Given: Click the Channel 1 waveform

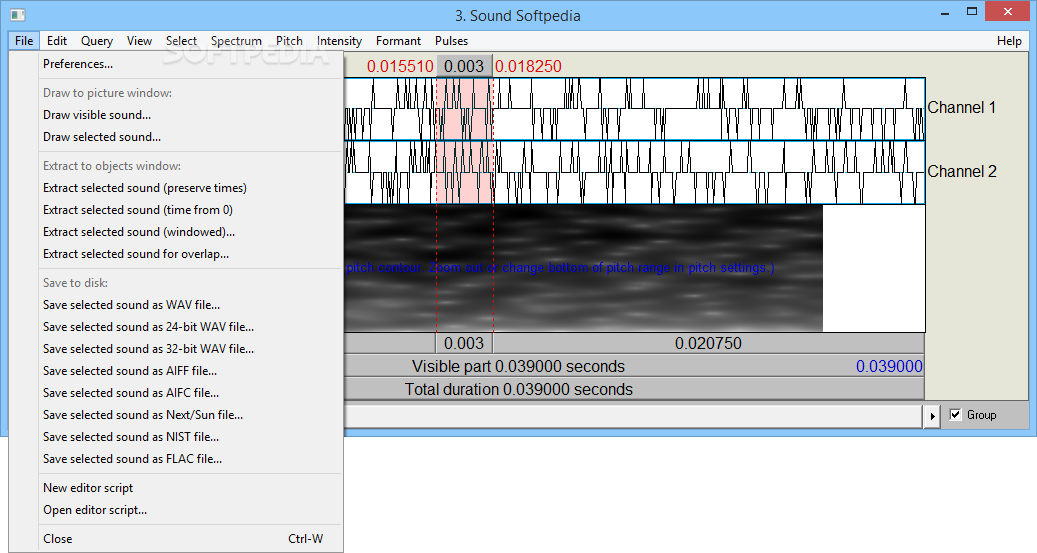Looking at the screenshot, I should coord(634,109).
